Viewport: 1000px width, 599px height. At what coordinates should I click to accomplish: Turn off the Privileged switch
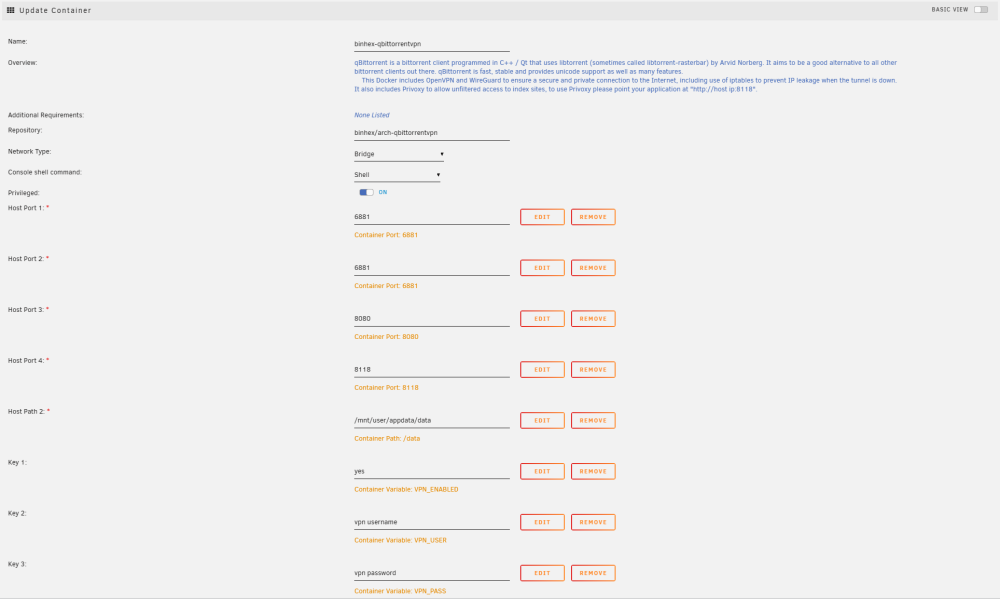[366, 192]
